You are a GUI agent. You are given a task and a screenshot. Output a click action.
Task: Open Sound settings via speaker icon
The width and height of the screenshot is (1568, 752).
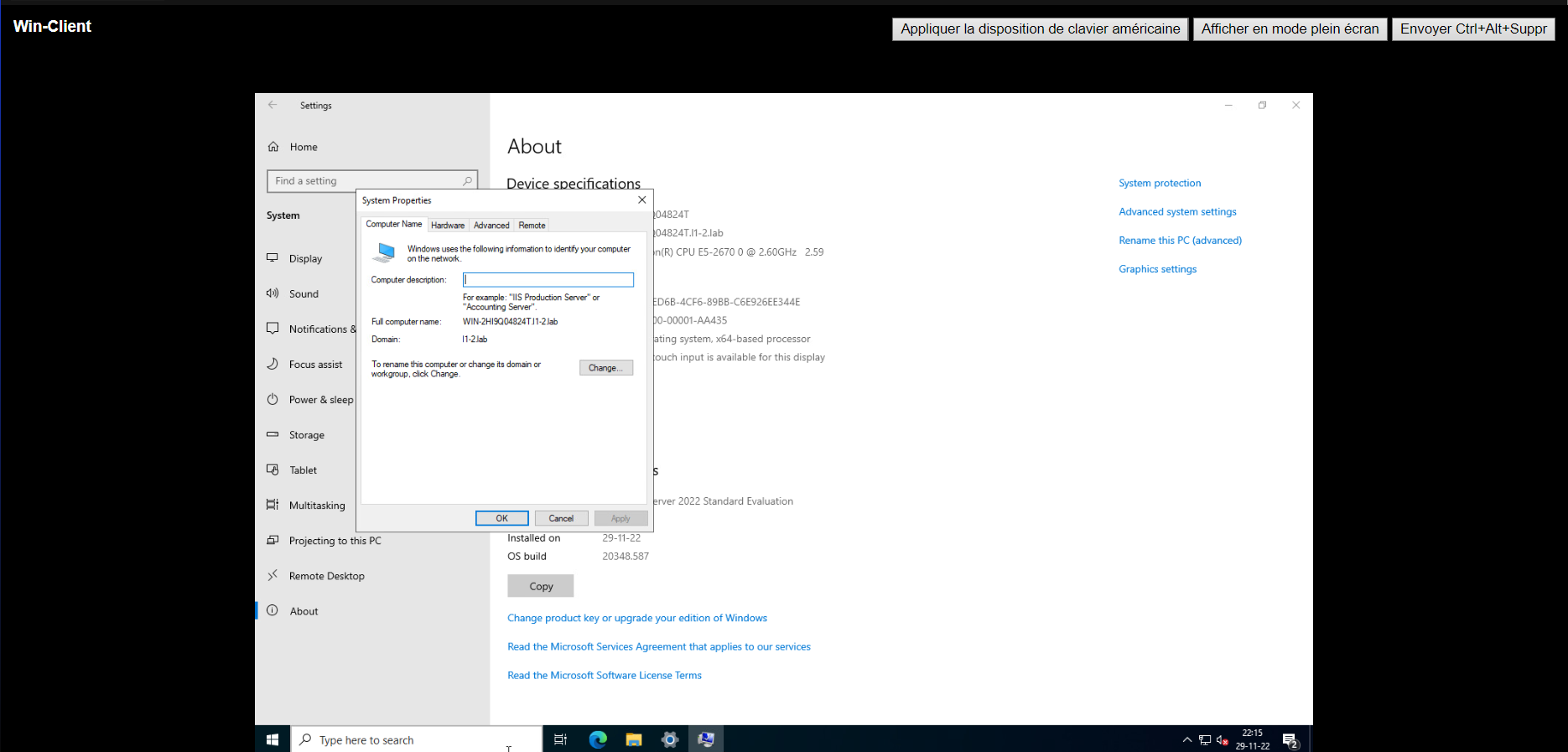tap(273, 293)
